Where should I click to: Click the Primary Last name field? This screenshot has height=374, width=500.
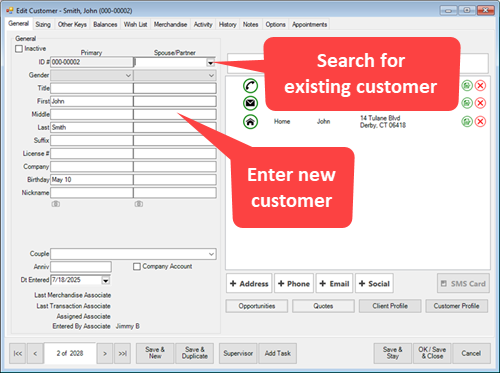coord(91,127)
